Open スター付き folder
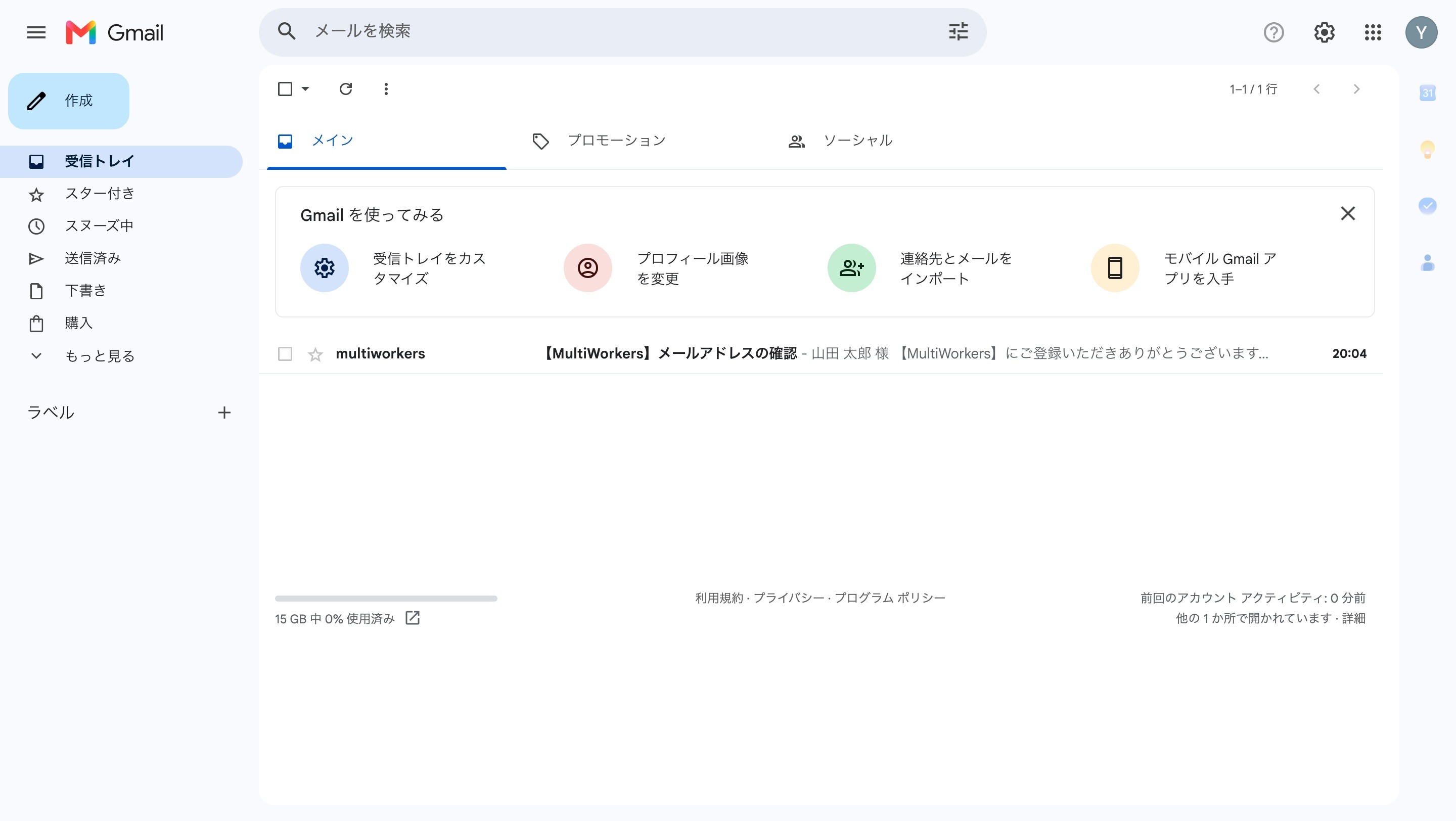The width and height of the screenshot is (1456, 821). 121,194
